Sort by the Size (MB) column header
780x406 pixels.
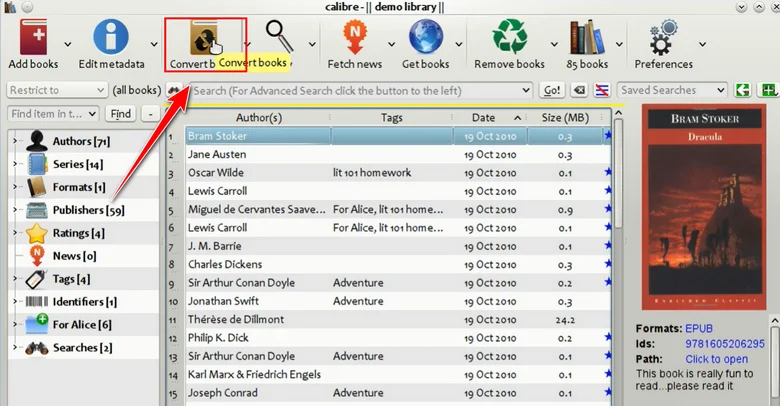tap(565, 118)
